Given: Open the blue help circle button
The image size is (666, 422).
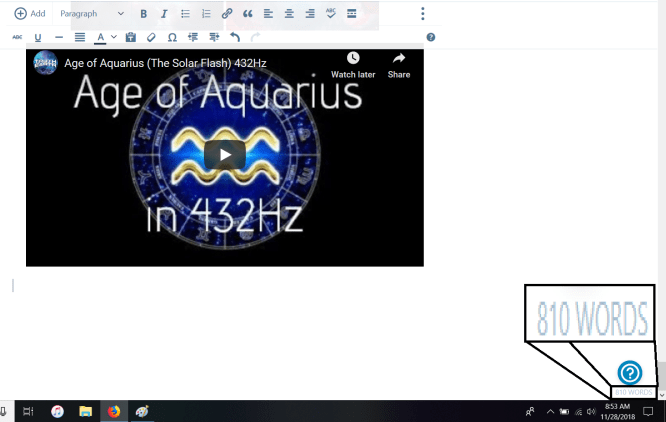Looking at the screenshot, I should [629, 372].
